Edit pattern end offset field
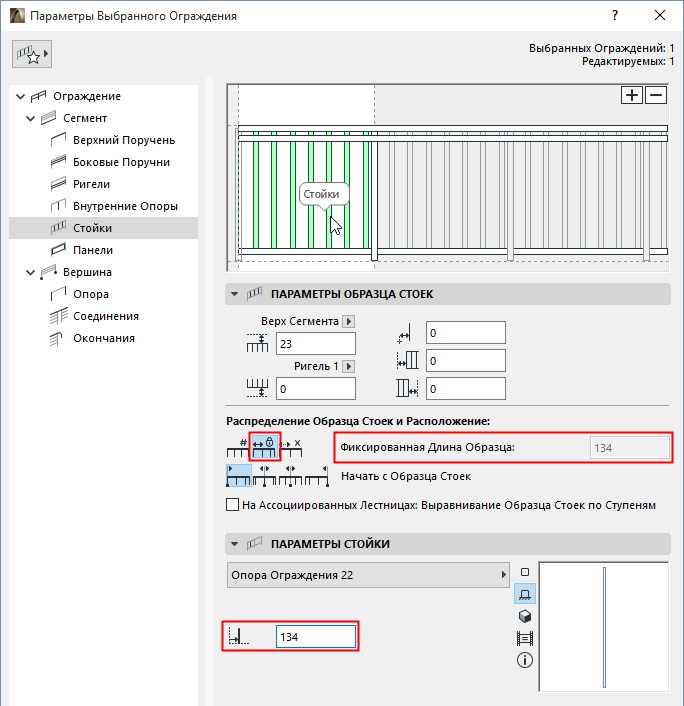Viewport: 684px width, 706px height. [x=466, y=389]
